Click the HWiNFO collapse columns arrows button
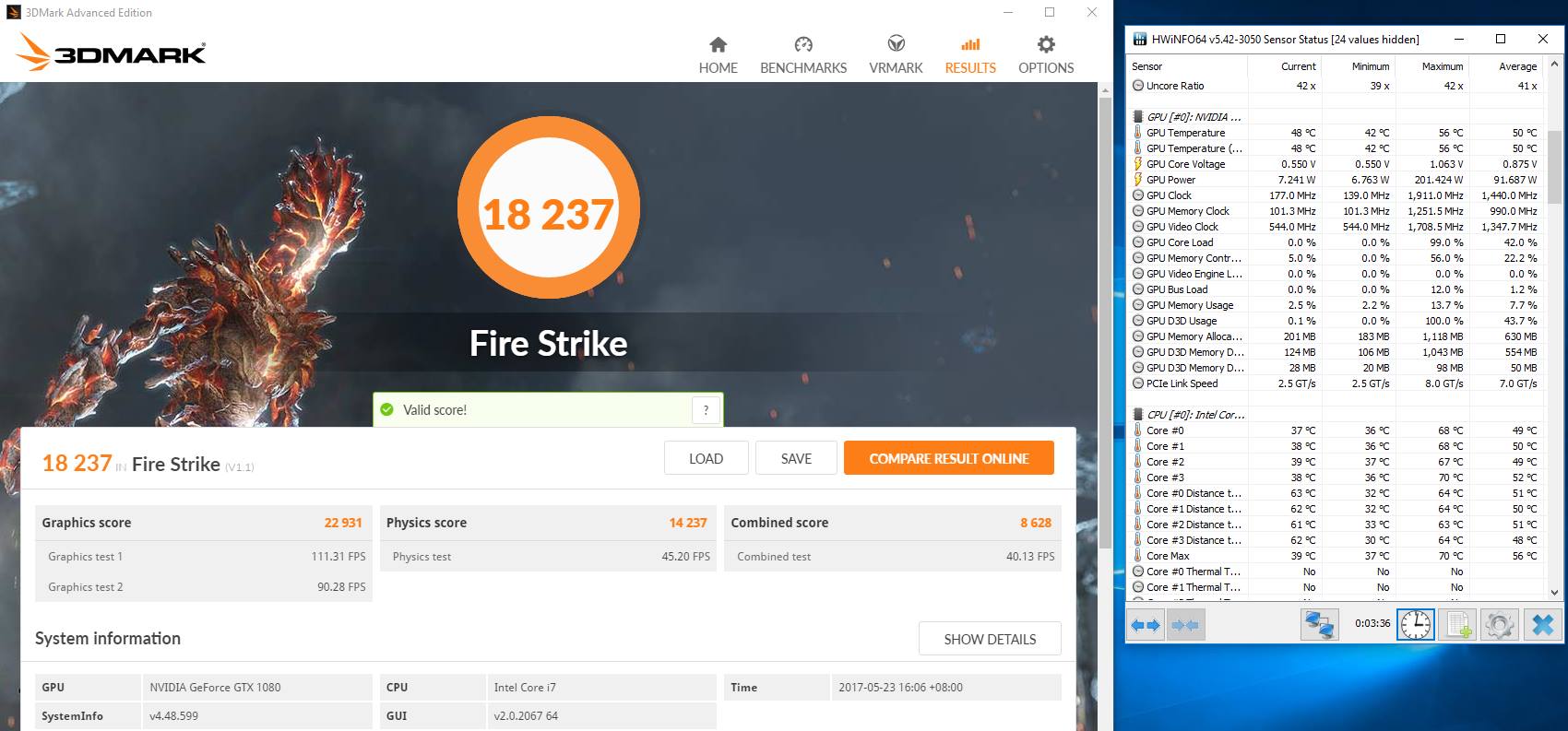This screenshot has height=731, width=1568. point(1185,625)
